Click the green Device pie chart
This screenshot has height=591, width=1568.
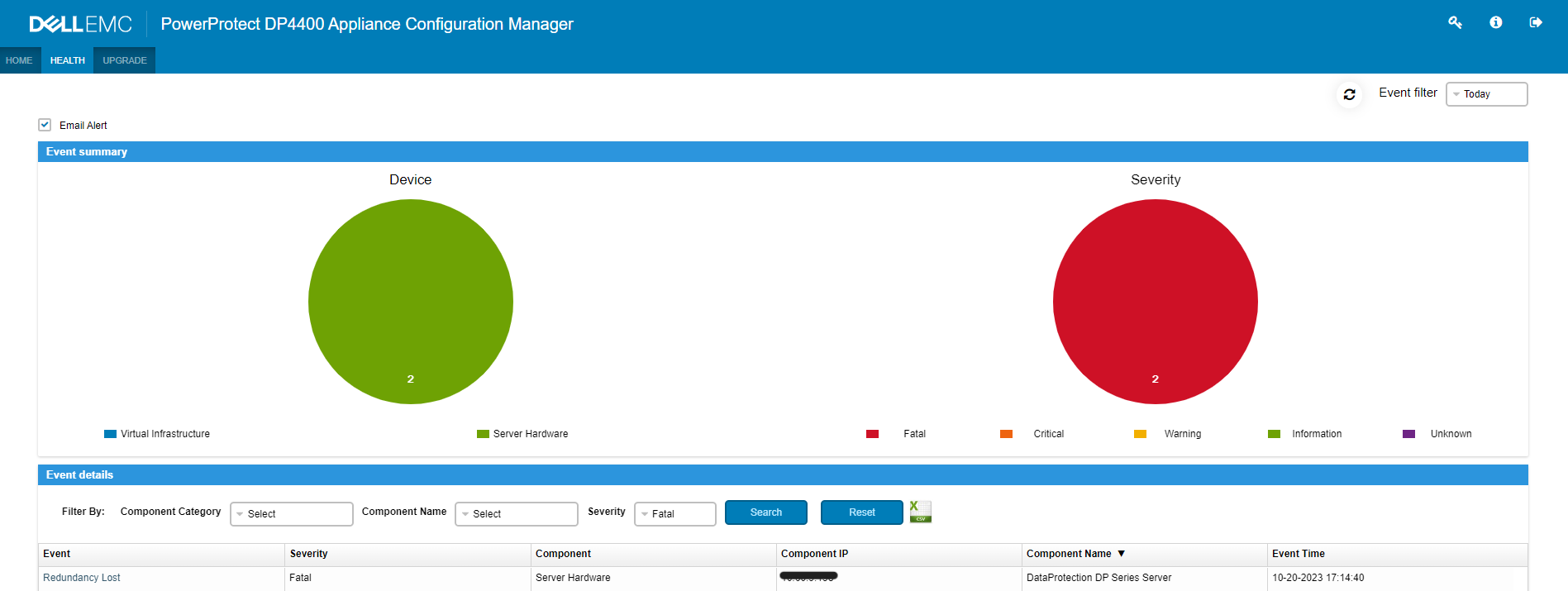(411, 302)
